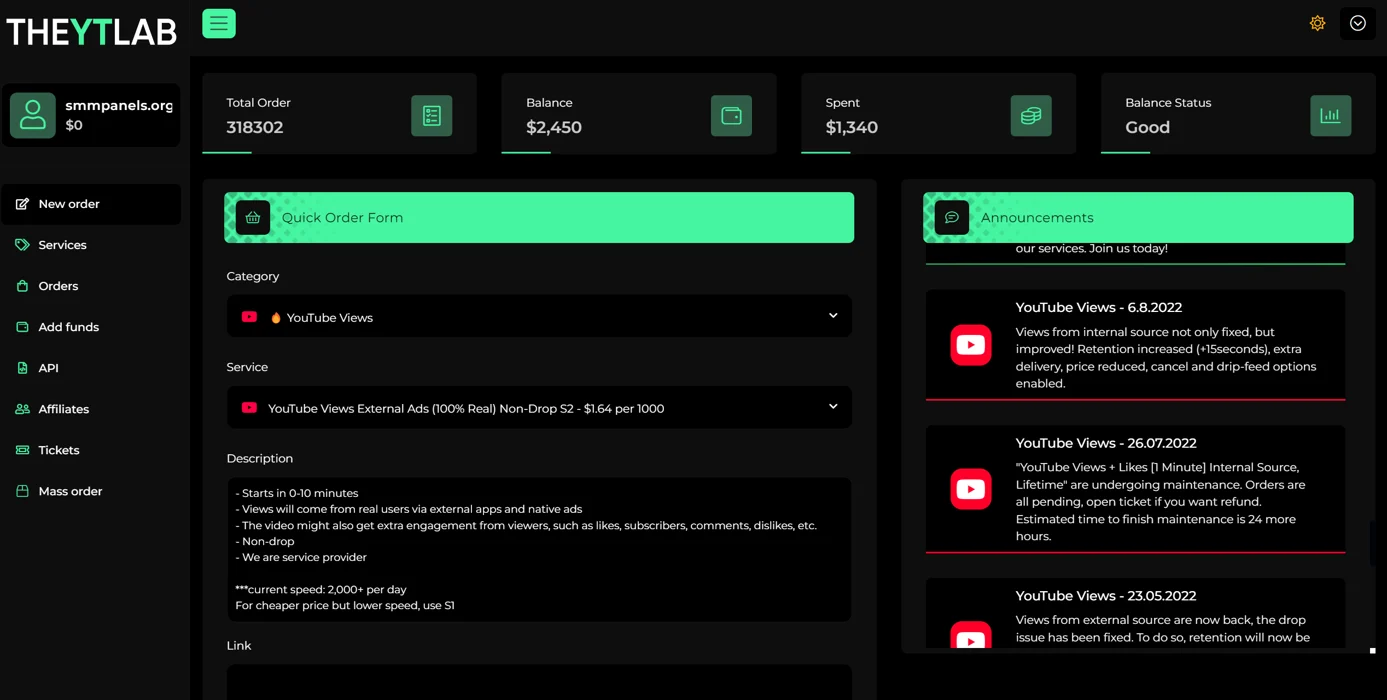Screen dimensions: 1387x700
Task: Click the Mass order bag icon
Action: 22,491
